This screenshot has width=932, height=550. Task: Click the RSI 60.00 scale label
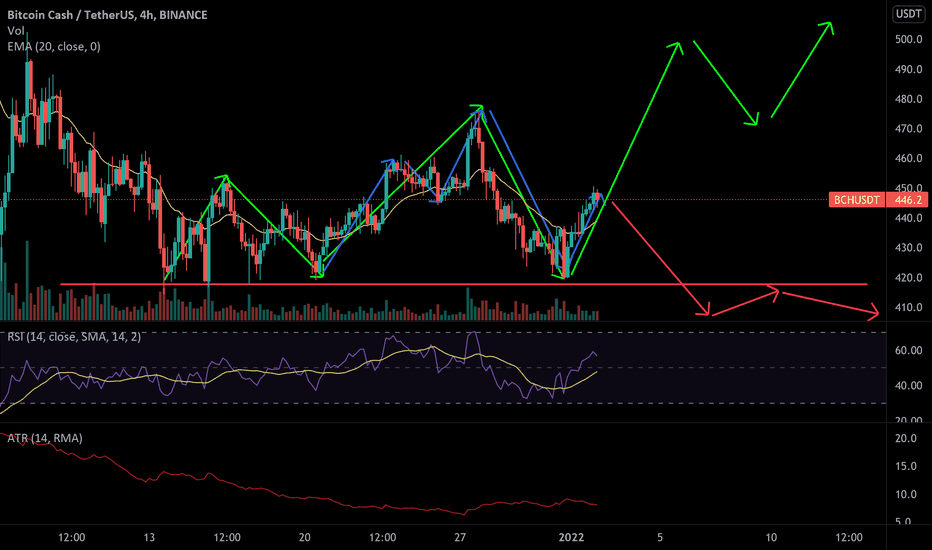pyautogui.click(x=908, y=350)
